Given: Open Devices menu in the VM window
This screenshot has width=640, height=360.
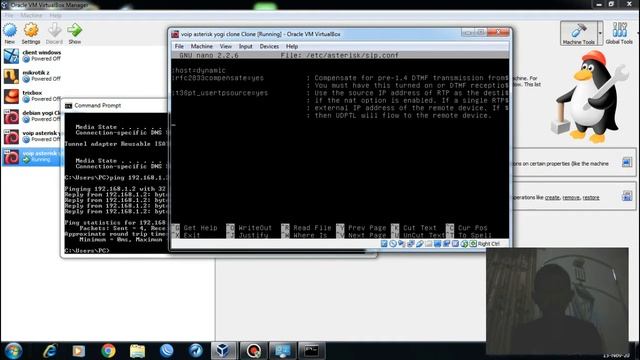Looking at the screenshot, I should coord(269,47).
